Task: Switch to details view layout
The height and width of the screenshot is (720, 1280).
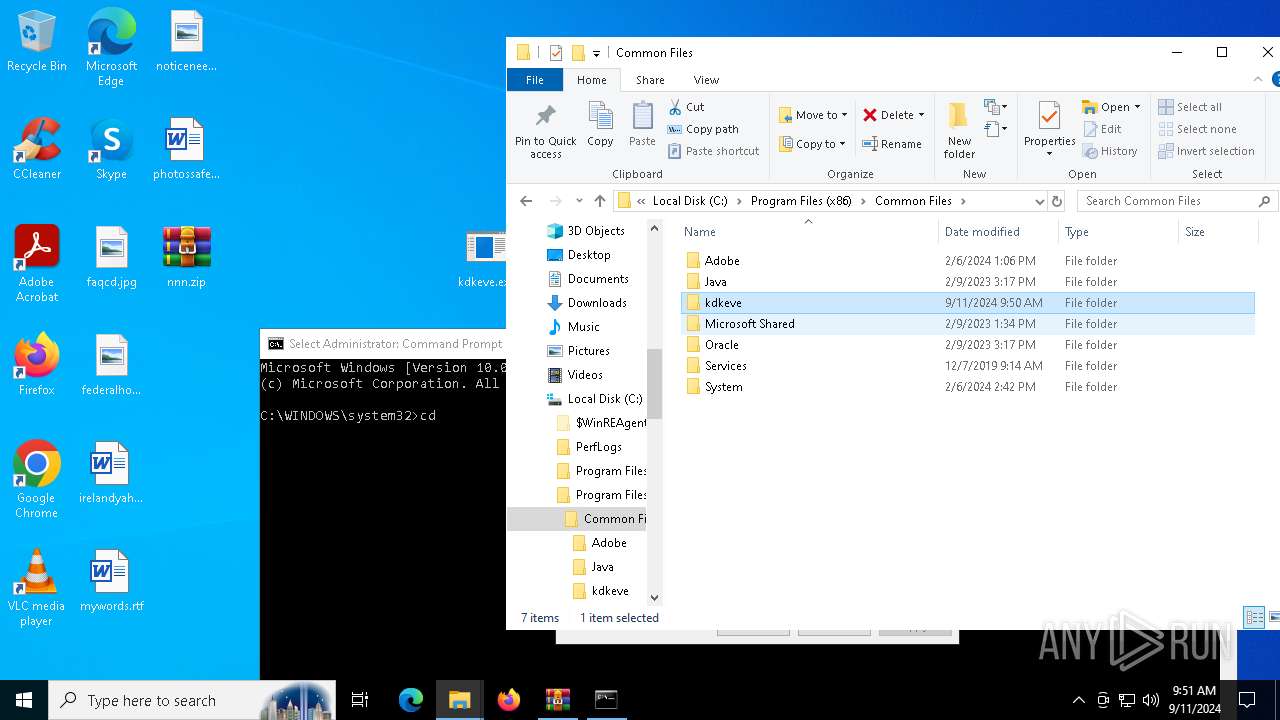Action: coord(1254,617)
